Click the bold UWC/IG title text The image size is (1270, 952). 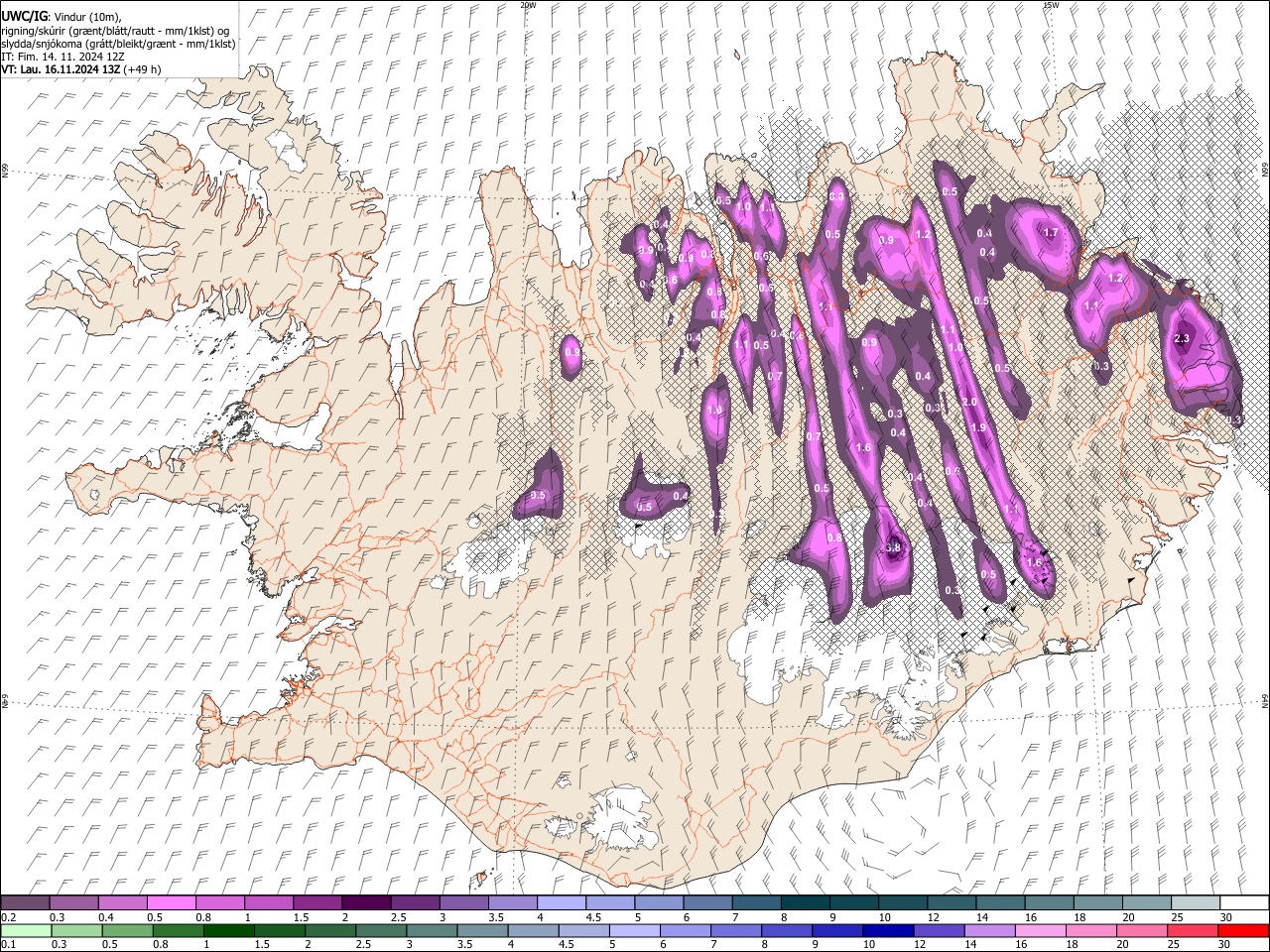tap(24, 17)
